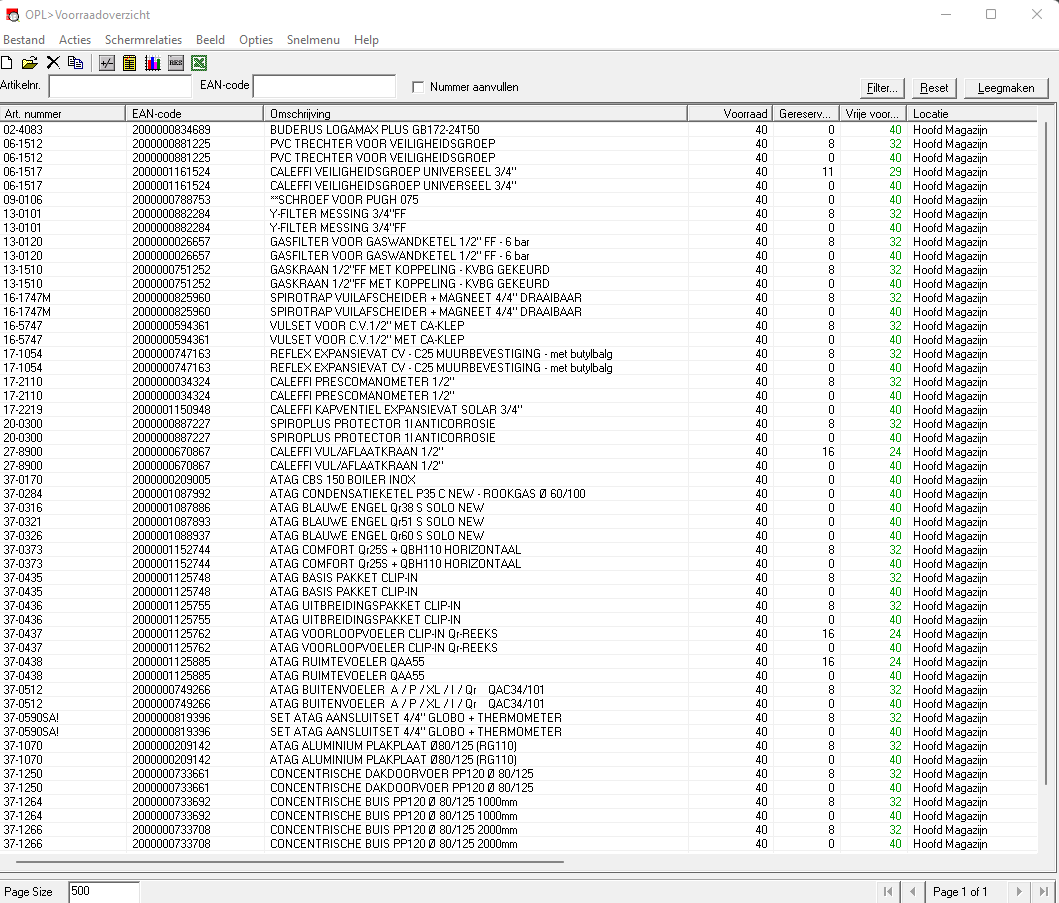The height and width of the screenshot is (903, 1059).
Task: Click the plus/minus toolbar icon
Action: (x=107, y=63)
